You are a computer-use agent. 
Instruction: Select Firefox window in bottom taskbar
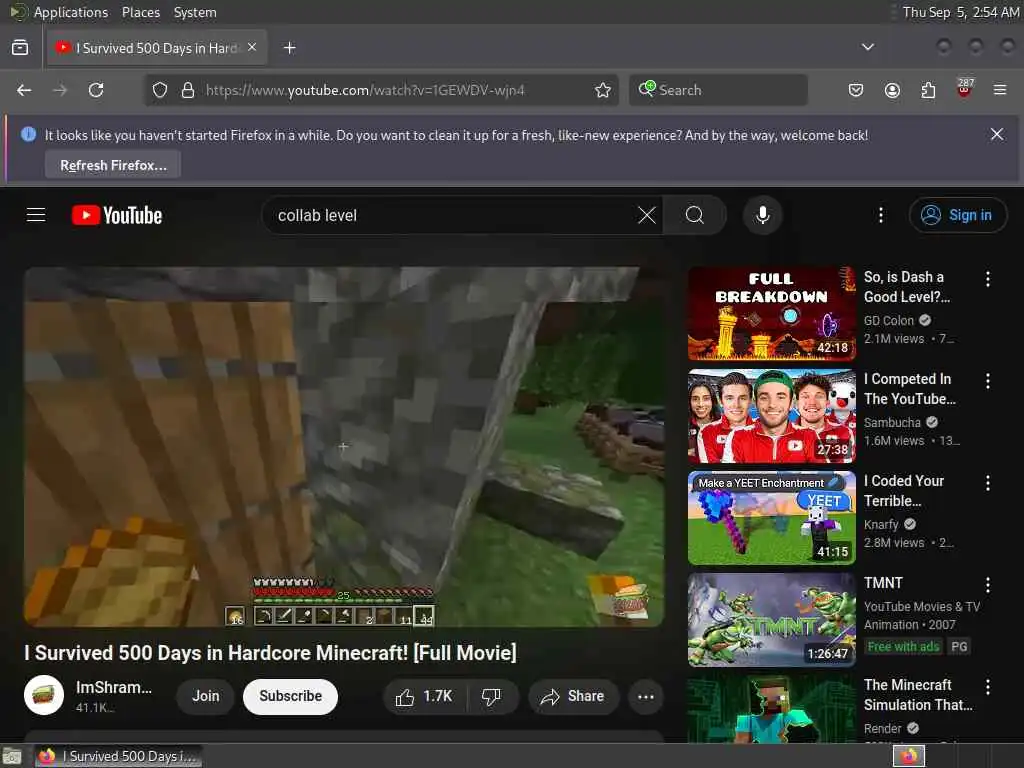118,756
